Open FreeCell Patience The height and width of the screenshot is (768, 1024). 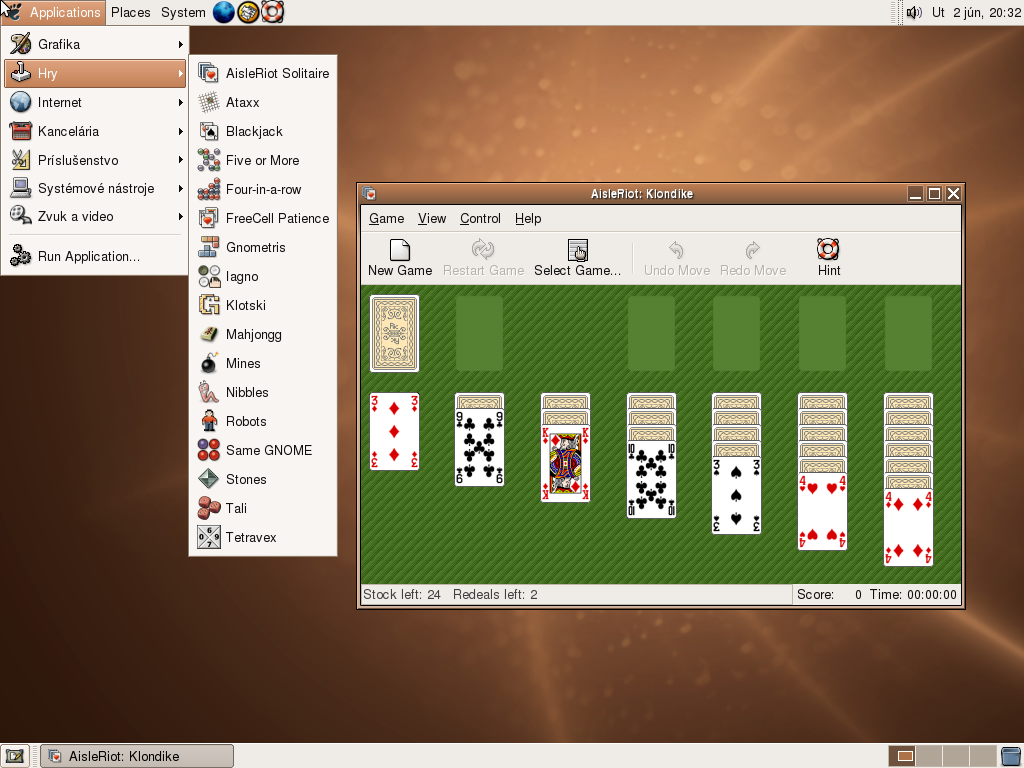tap(263, 218)
